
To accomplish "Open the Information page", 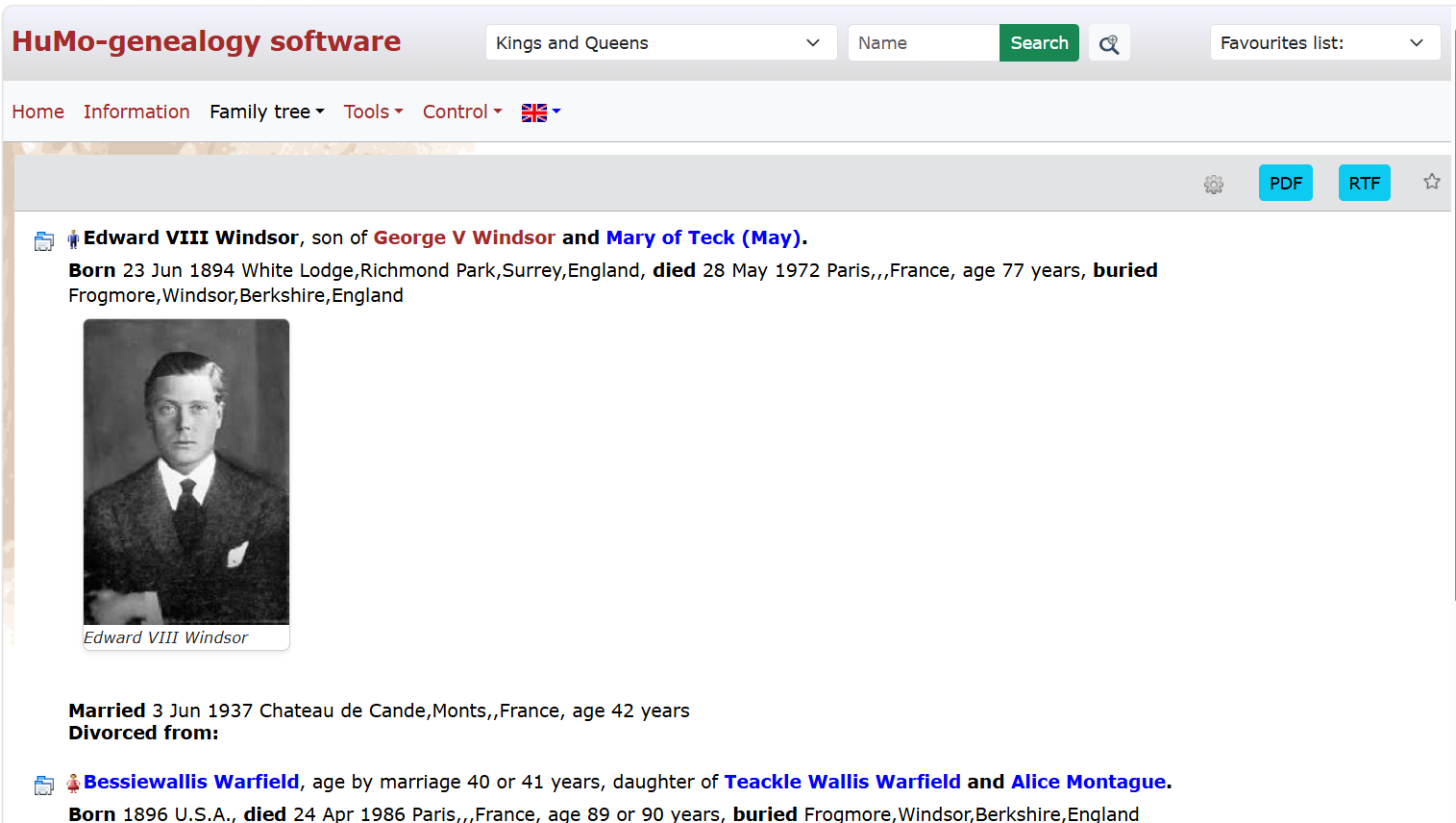I will [136, 112].
